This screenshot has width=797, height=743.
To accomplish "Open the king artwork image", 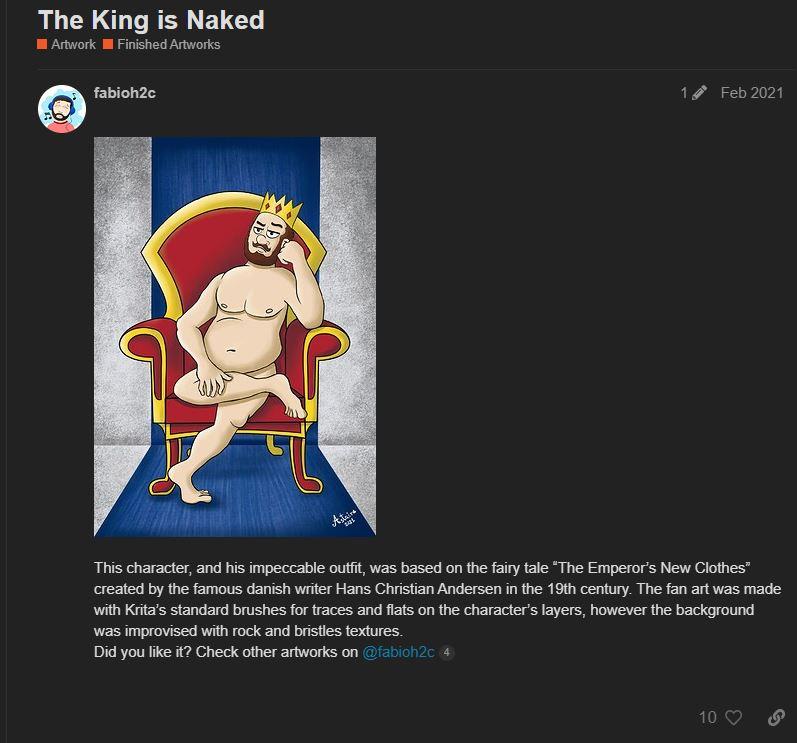I will 235,336.
